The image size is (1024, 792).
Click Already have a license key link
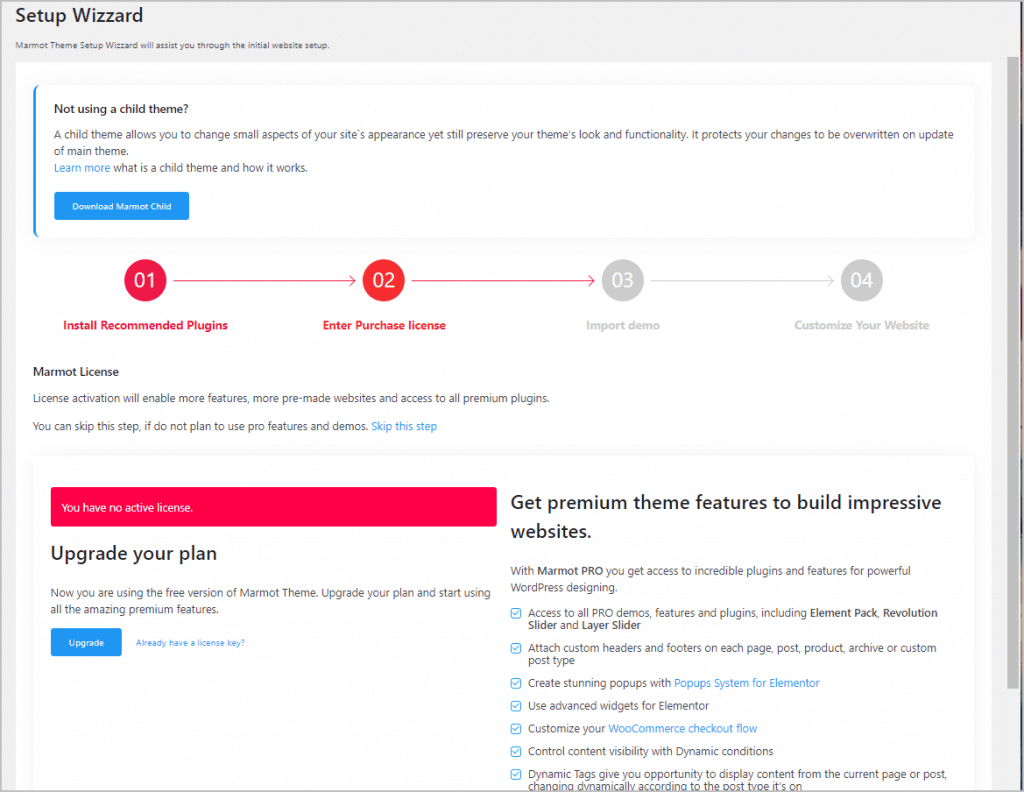[190, 643]
